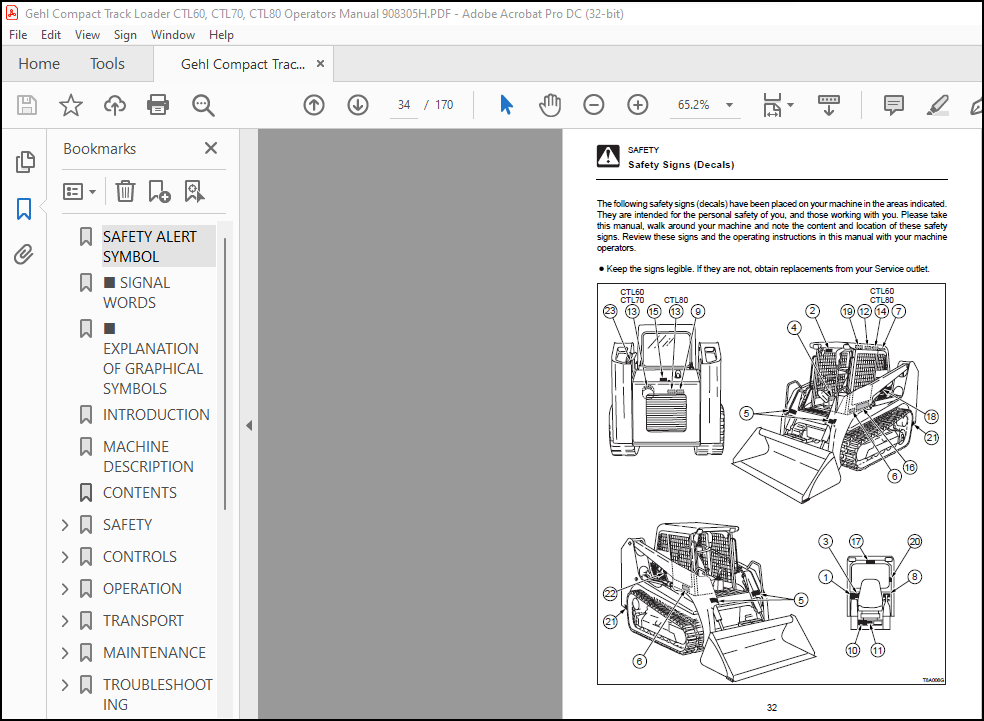Open the Help menu
The image size is (984, 721).
click(221, 35)
